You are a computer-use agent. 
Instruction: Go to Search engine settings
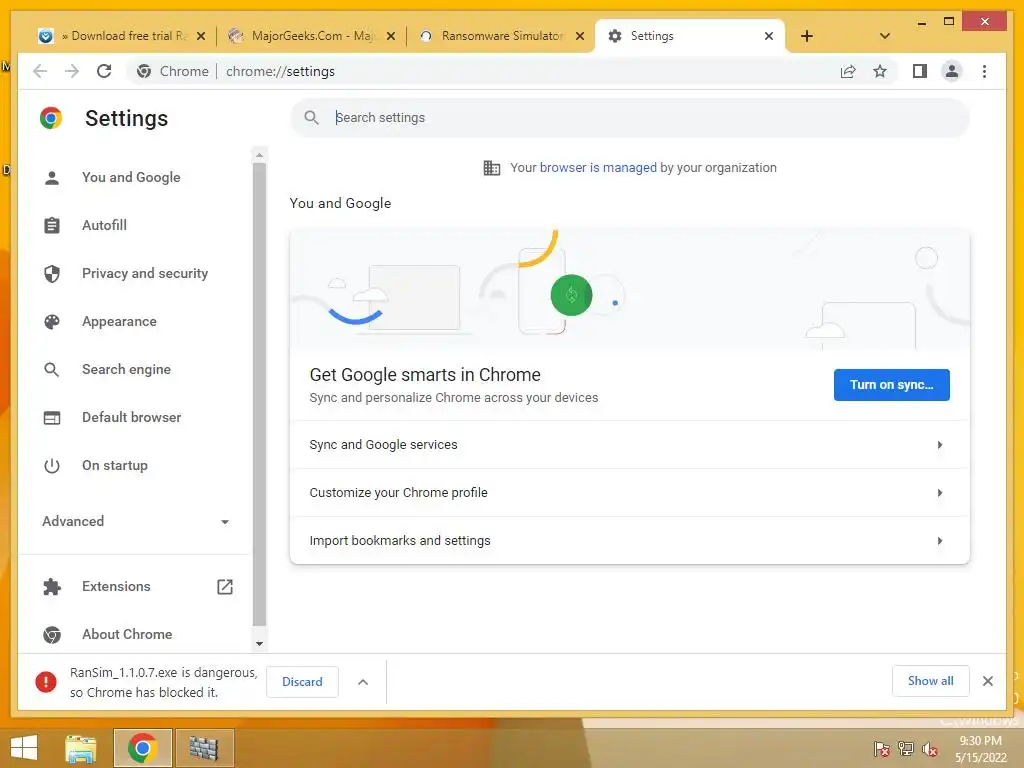[x=127, y=370]
